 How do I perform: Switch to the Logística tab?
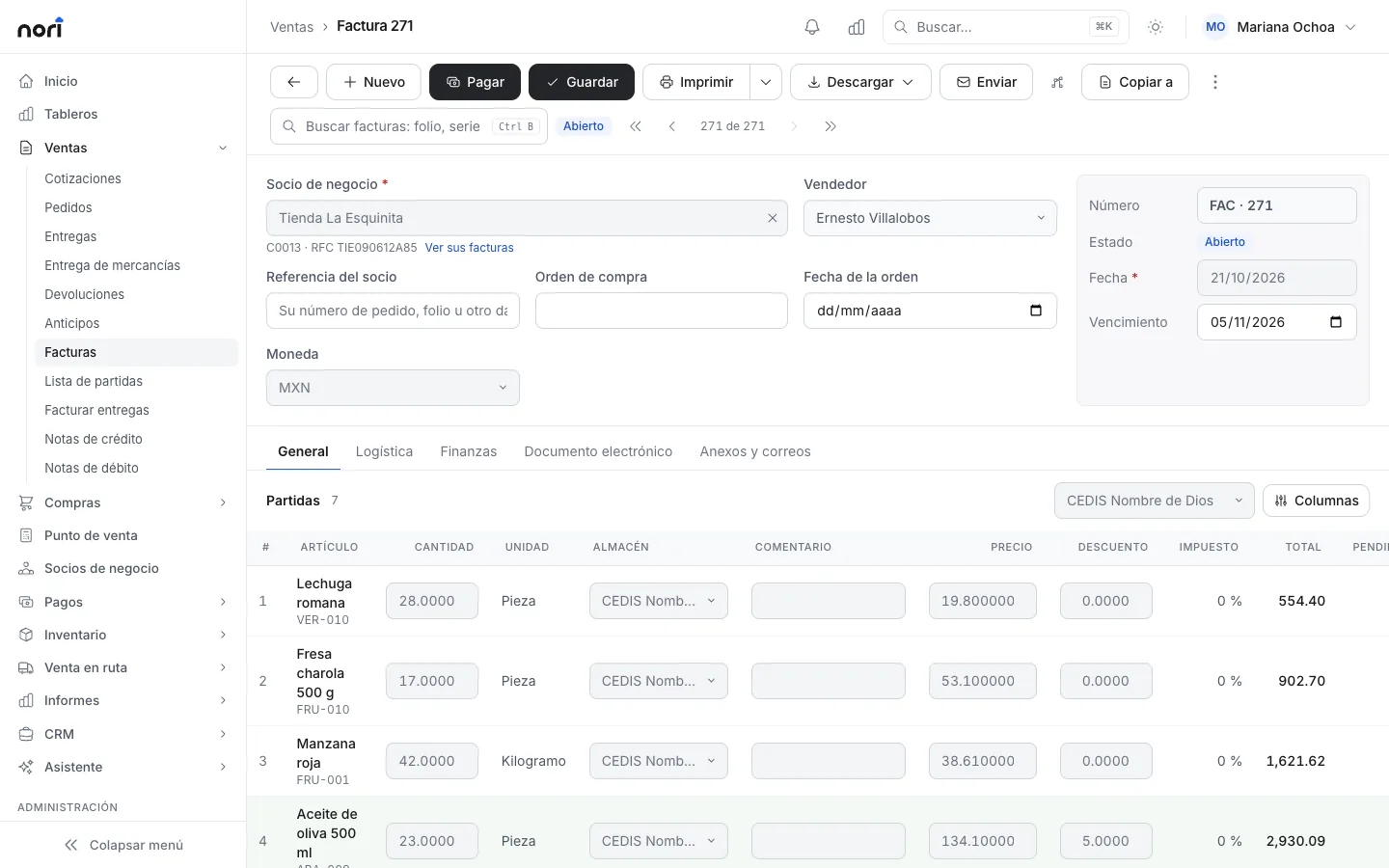pos(384,451)
